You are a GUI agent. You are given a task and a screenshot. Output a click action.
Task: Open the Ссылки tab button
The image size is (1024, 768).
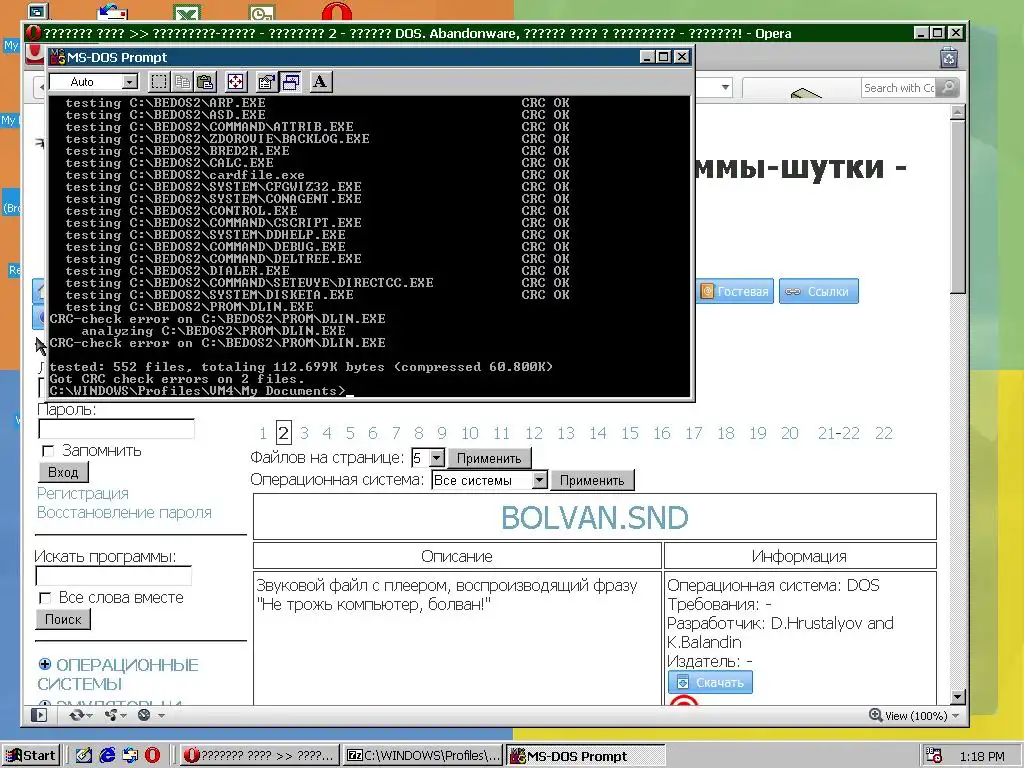pyautogui.click(x=819, y=291)
